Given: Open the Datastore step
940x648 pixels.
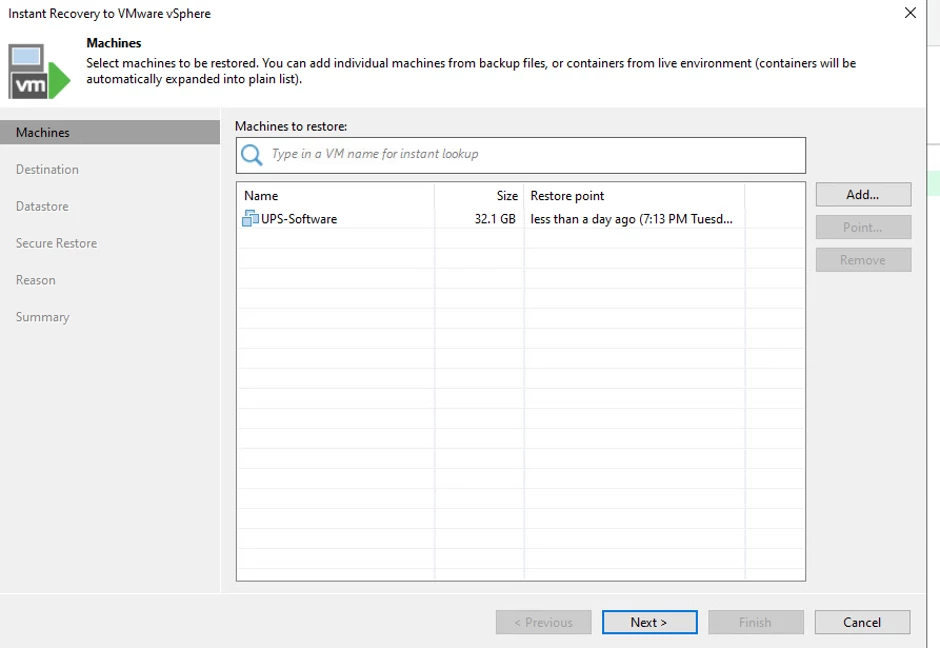Looking at the screenshot, I should pos(42,206).
